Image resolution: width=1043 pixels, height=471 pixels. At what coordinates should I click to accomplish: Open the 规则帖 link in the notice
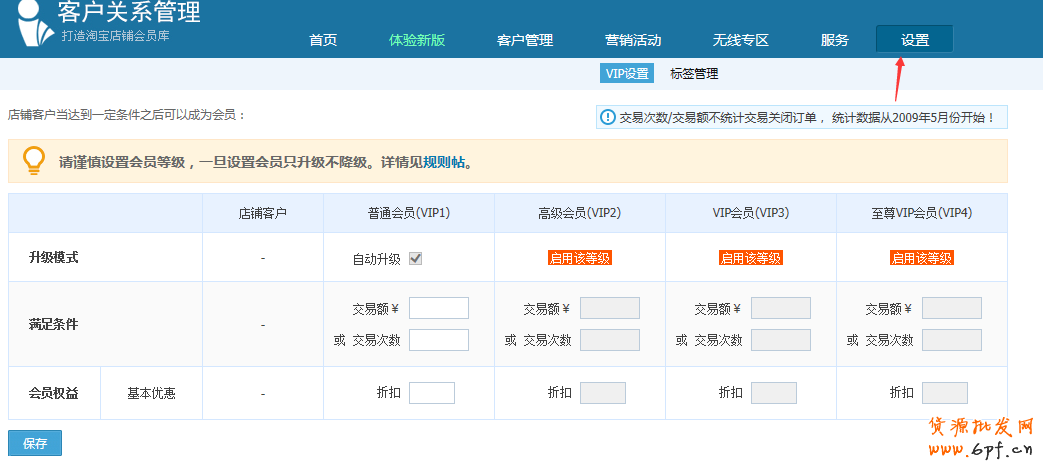coord(444,162)
